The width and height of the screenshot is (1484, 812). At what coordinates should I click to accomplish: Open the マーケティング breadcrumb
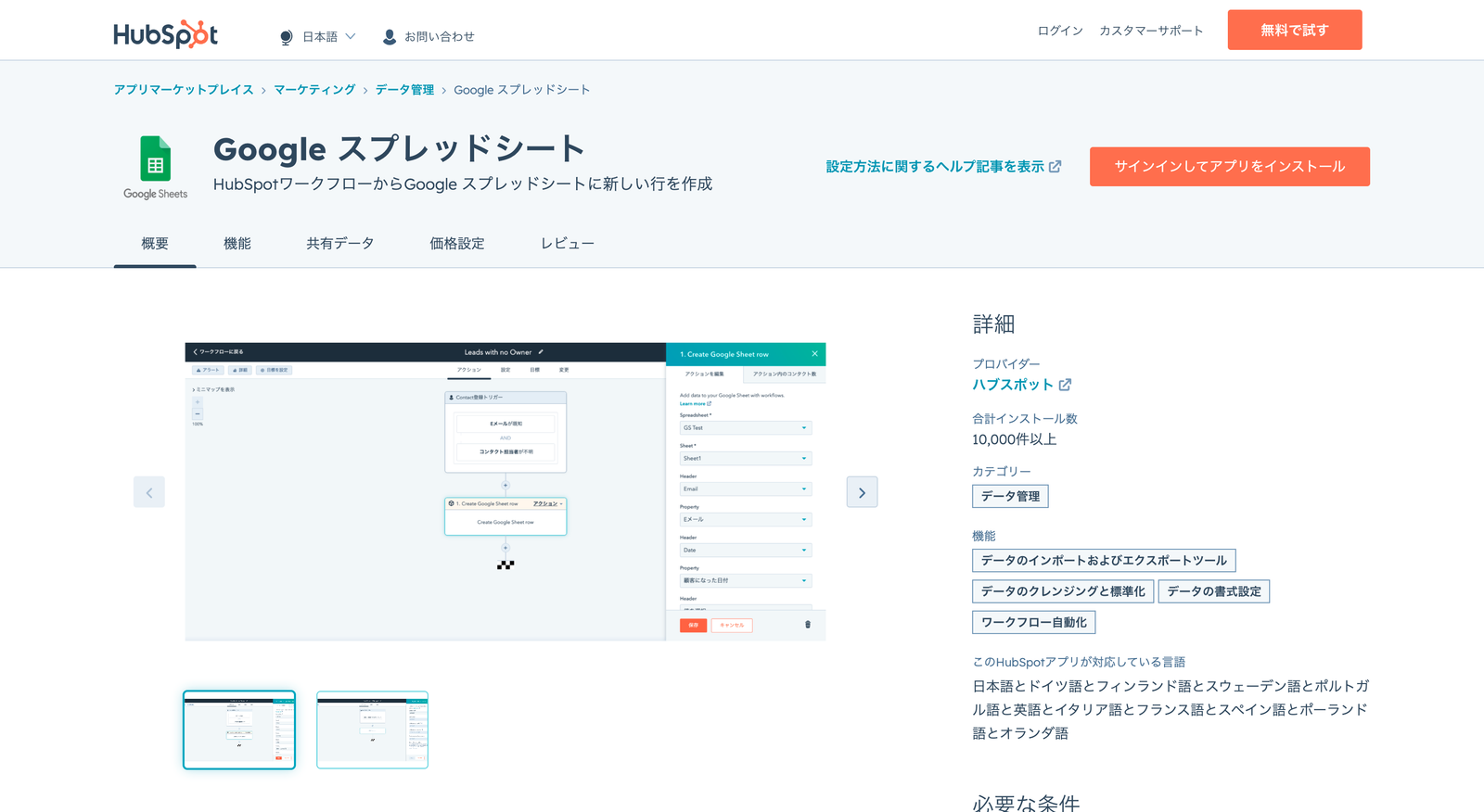pos(314,90)
